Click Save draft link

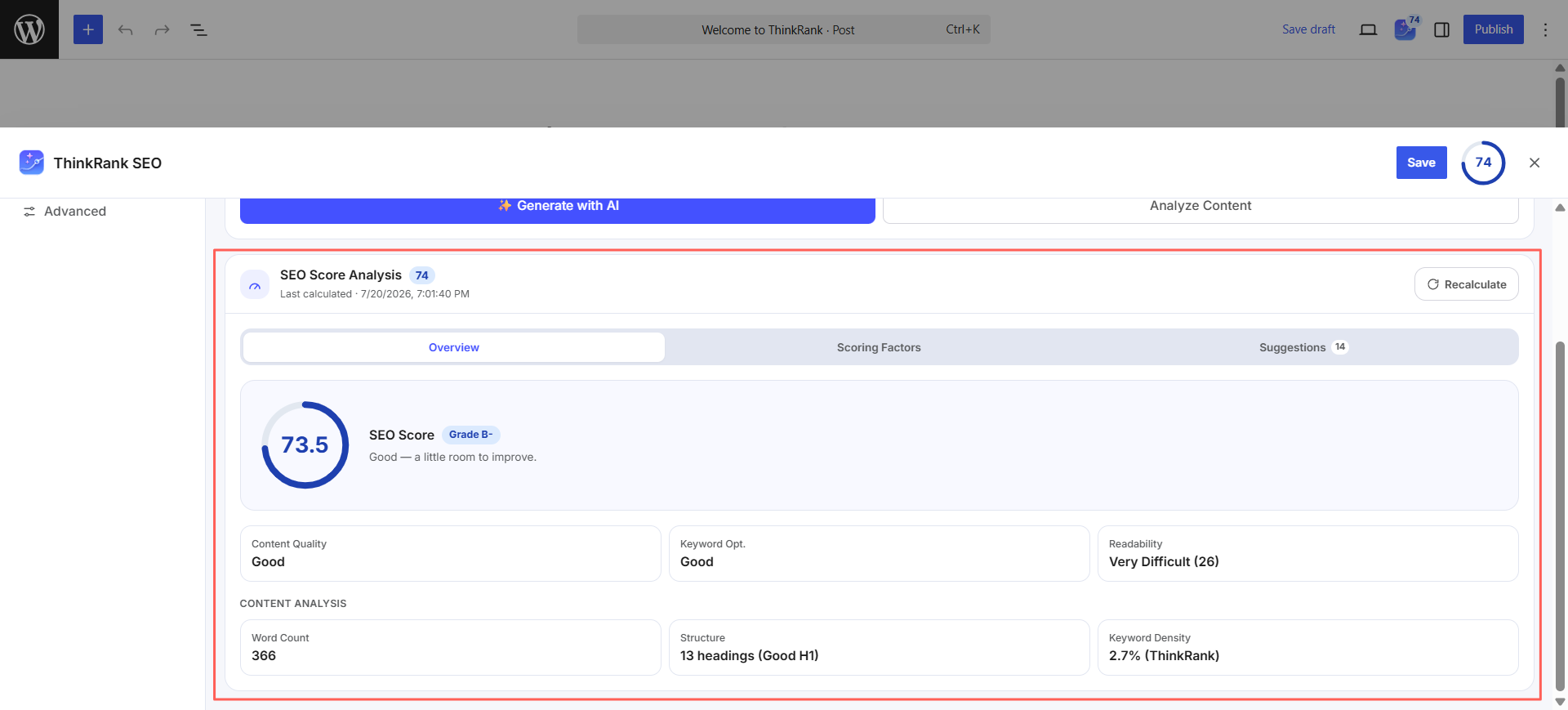tap(1308, 29)
